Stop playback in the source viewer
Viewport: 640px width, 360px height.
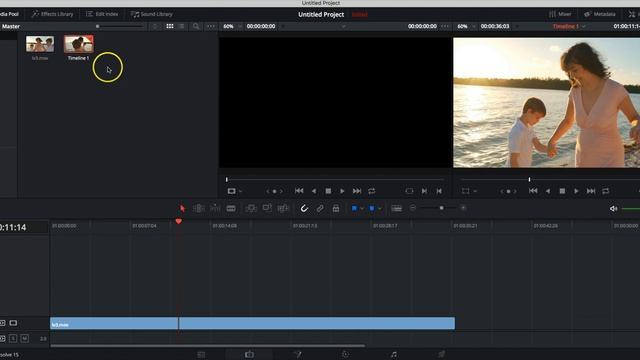(328, 191)
